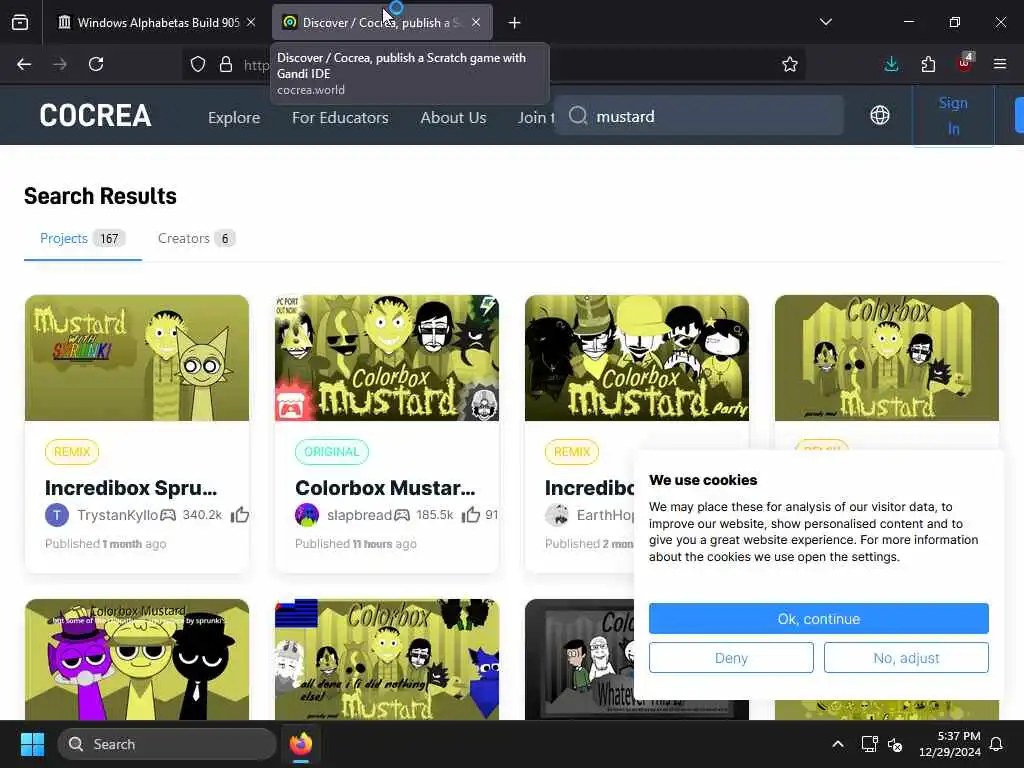Open a new browser tab
This screenshot has height=768, width=1024.
(515, 23)
